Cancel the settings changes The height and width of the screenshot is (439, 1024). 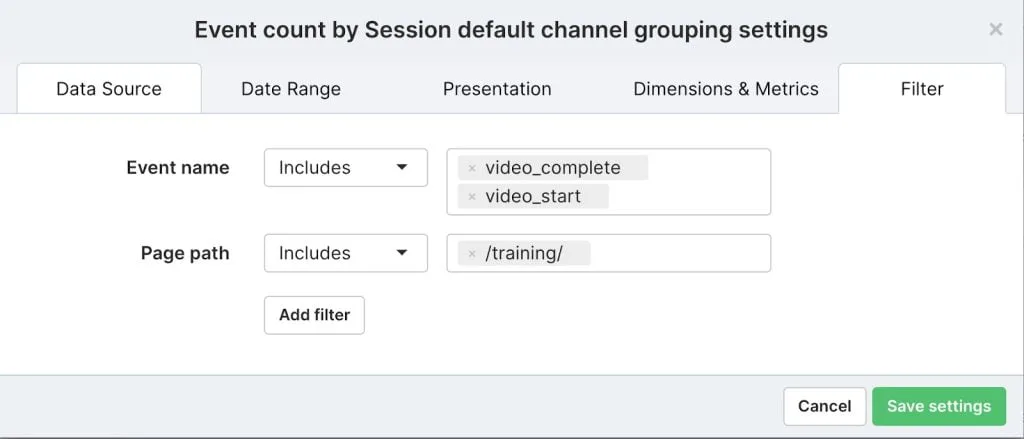pos(824,406)
